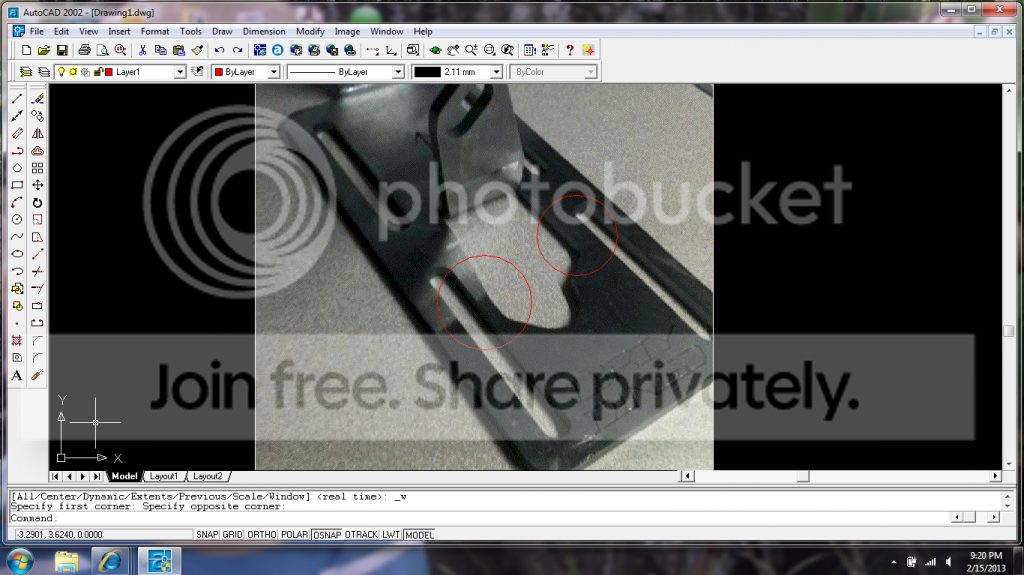
Task: Select the Circle draw tool
Action: (17, 220)
